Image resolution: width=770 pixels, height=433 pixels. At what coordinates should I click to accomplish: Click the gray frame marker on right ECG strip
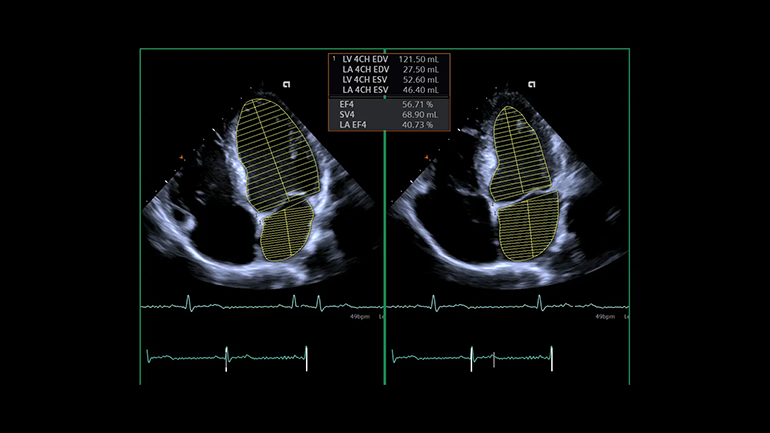[494, 357]
